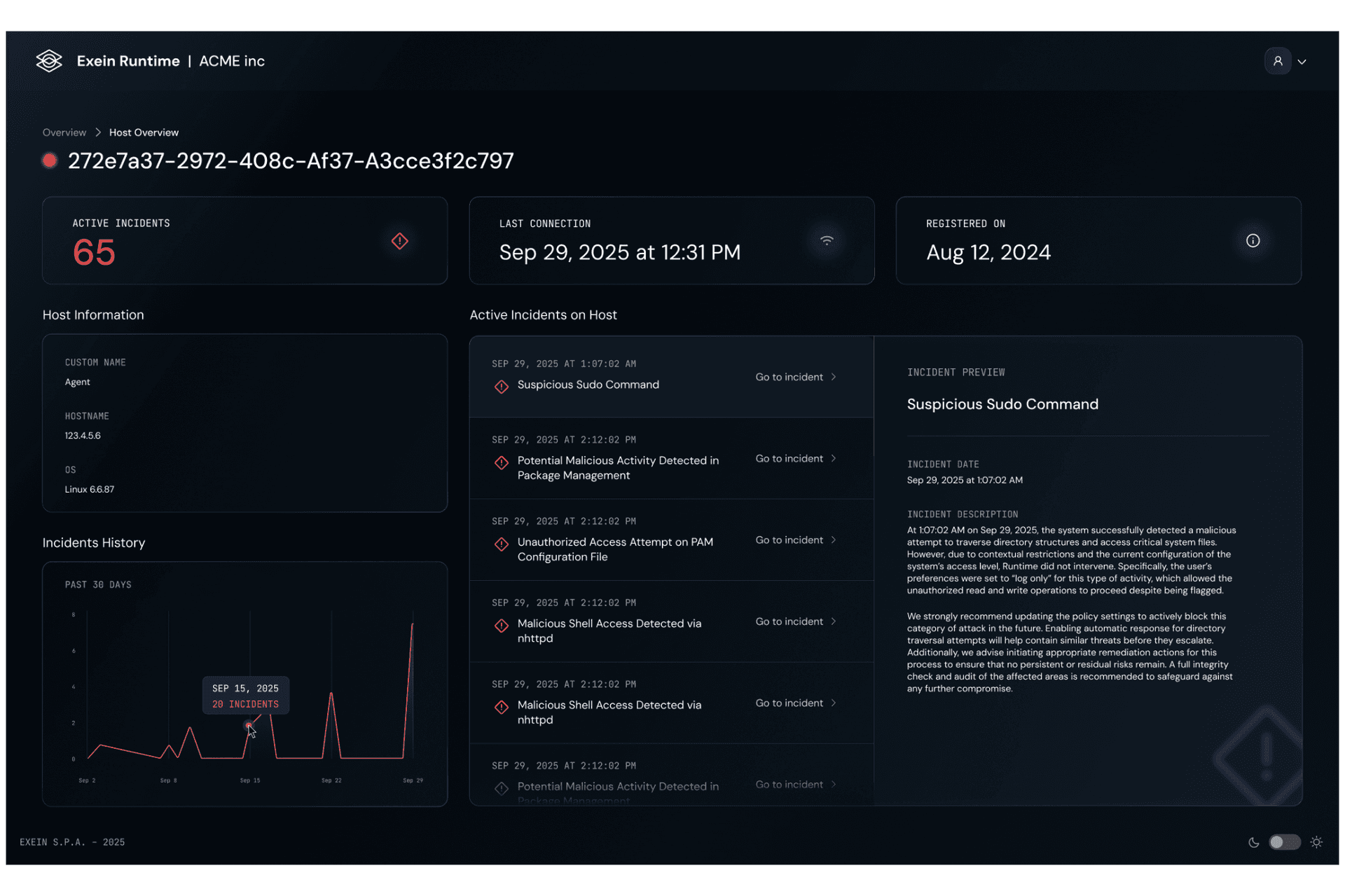Toggle the dark/light theme switch
Image resolution: width=1345 pixels, height=896 pixels.
click(1284, 842)
